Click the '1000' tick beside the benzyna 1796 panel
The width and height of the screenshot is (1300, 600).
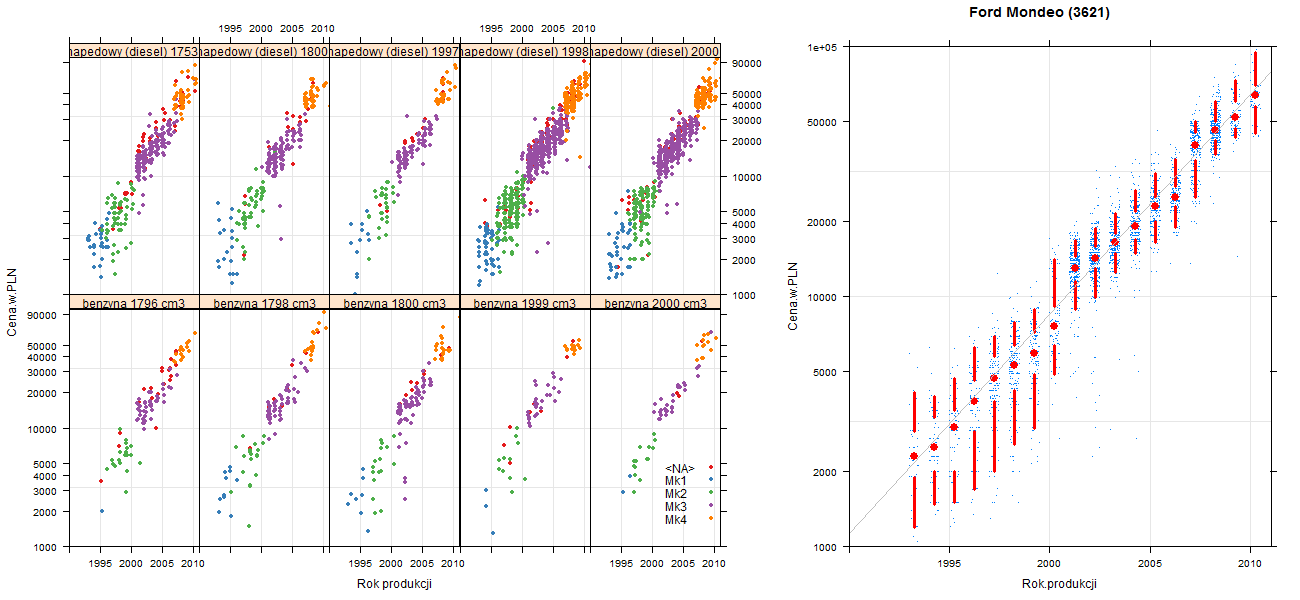pos(45,548)
